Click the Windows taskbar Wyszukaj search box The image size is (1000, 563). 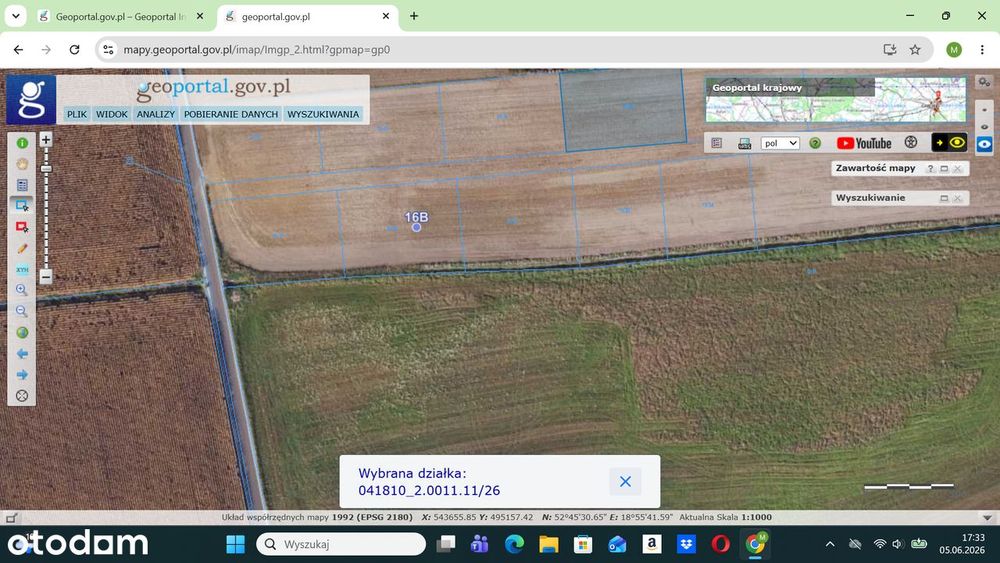(x=341, y=544)
